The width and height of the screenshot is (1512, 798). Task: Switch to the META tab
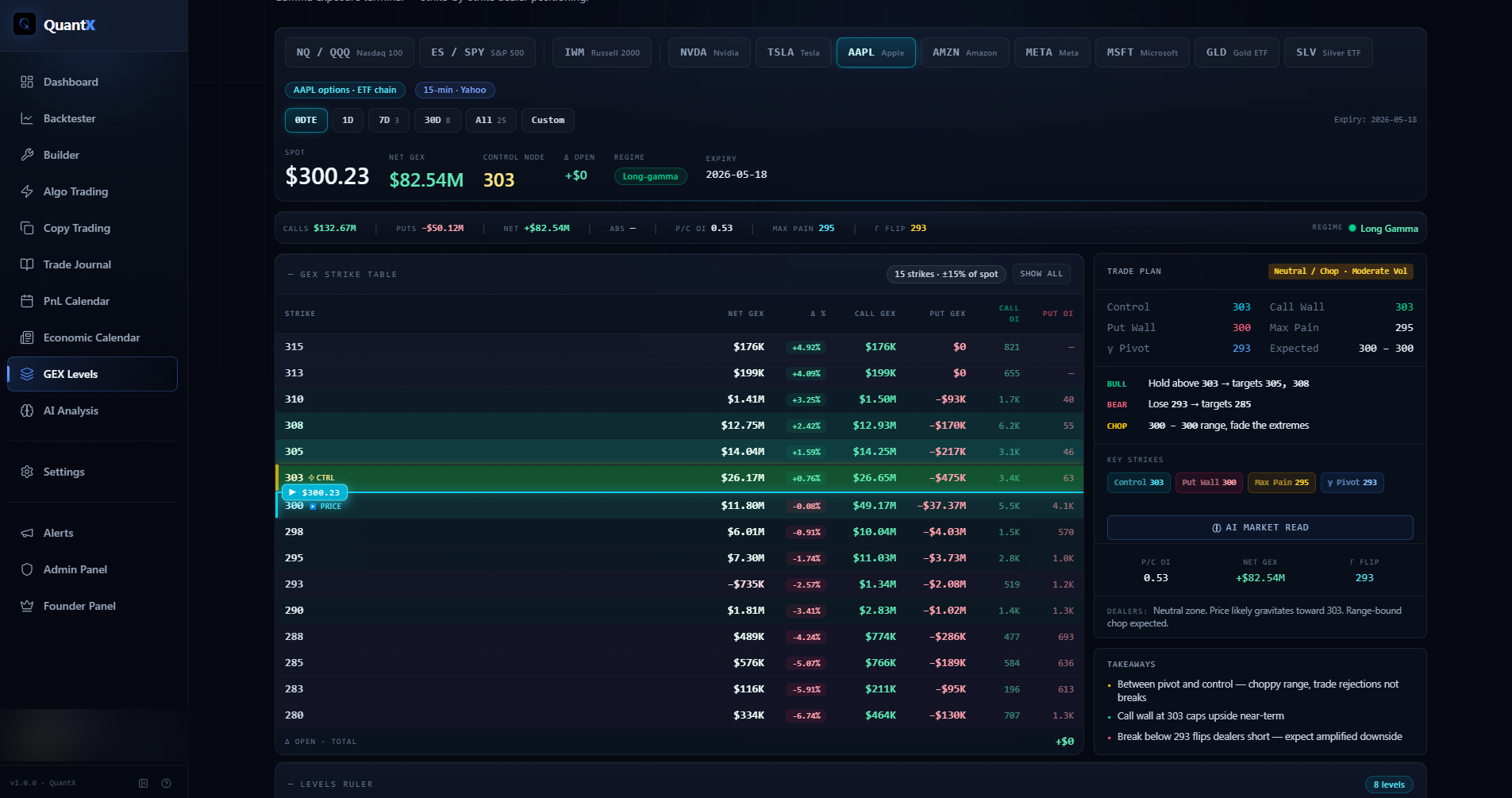pyautogui.click(x=1052, y=52)
